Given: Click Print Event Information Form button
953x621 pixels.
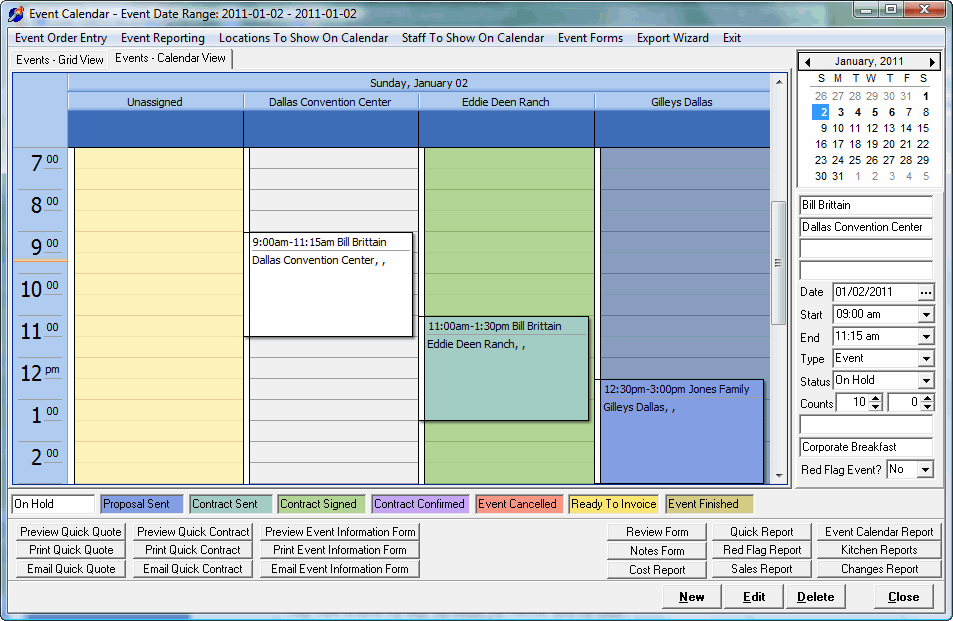Looking at the screenshot, I should coord(340,550).
